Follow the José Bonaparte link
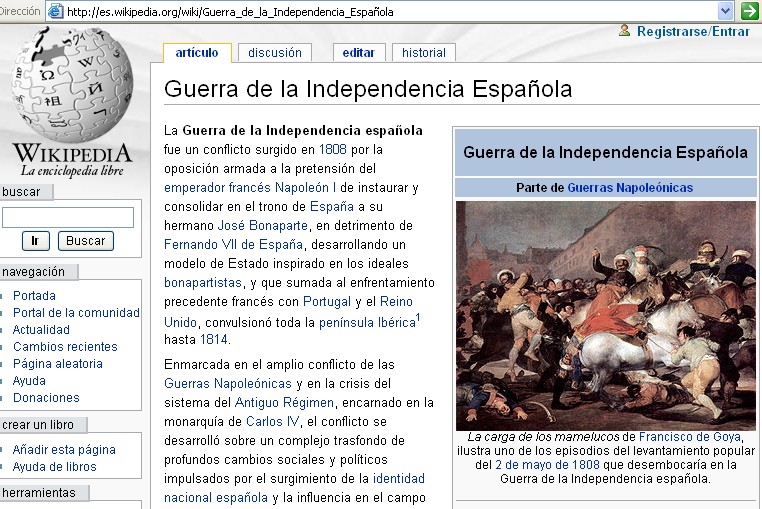762x509 pixels. point(262,226)
